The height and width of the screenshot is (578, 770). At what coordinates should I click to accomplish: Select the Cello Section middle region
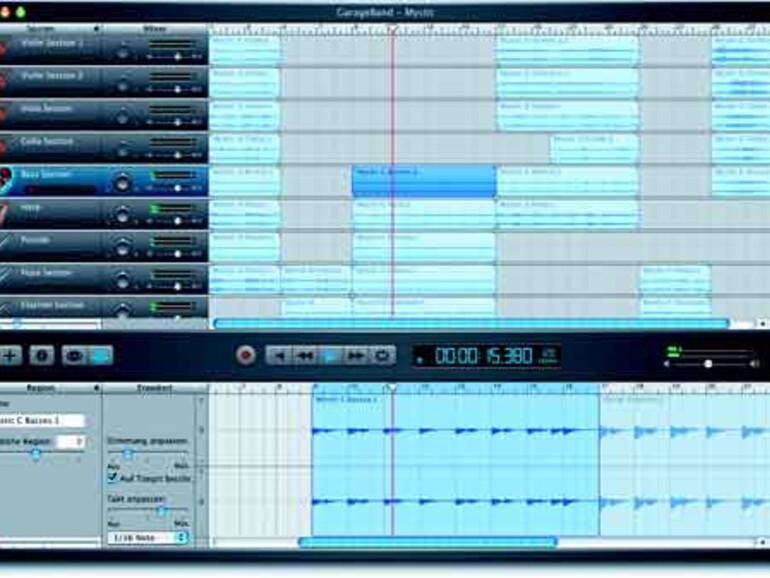click(x=594, y=148)
